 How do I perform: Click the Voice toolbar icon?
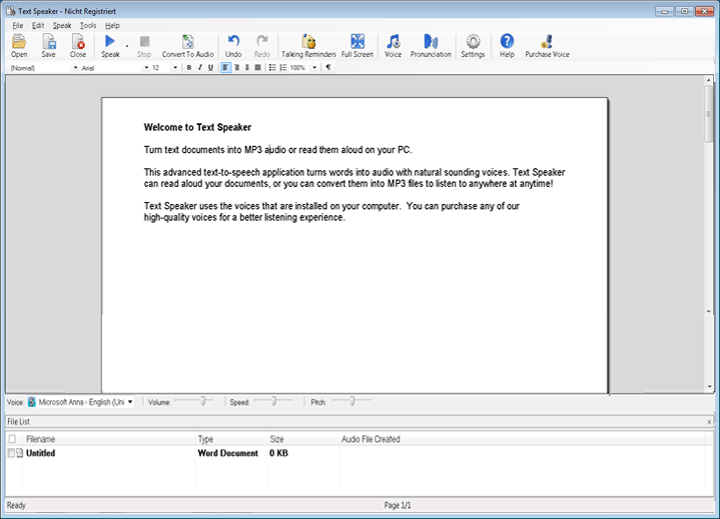[393, 42]
